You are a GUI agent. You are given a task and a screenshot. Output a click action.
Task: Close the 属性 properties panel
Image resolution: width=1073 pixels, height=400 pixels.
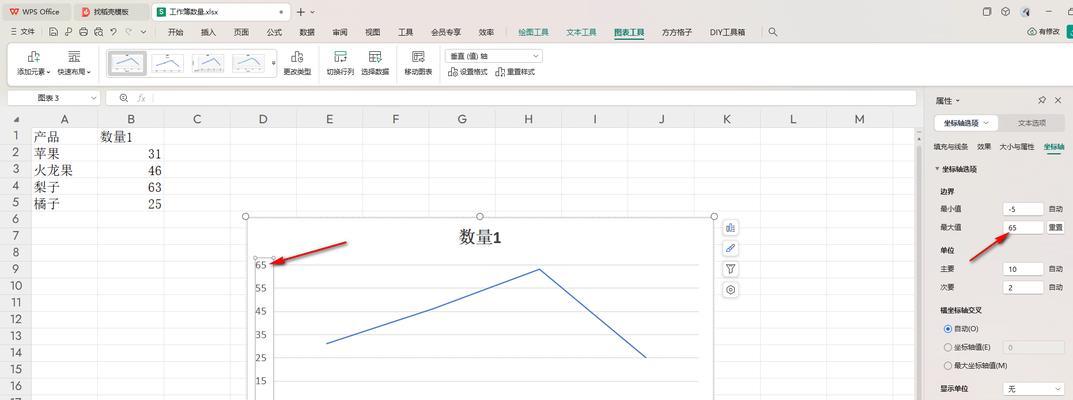tap(1058, 101)
